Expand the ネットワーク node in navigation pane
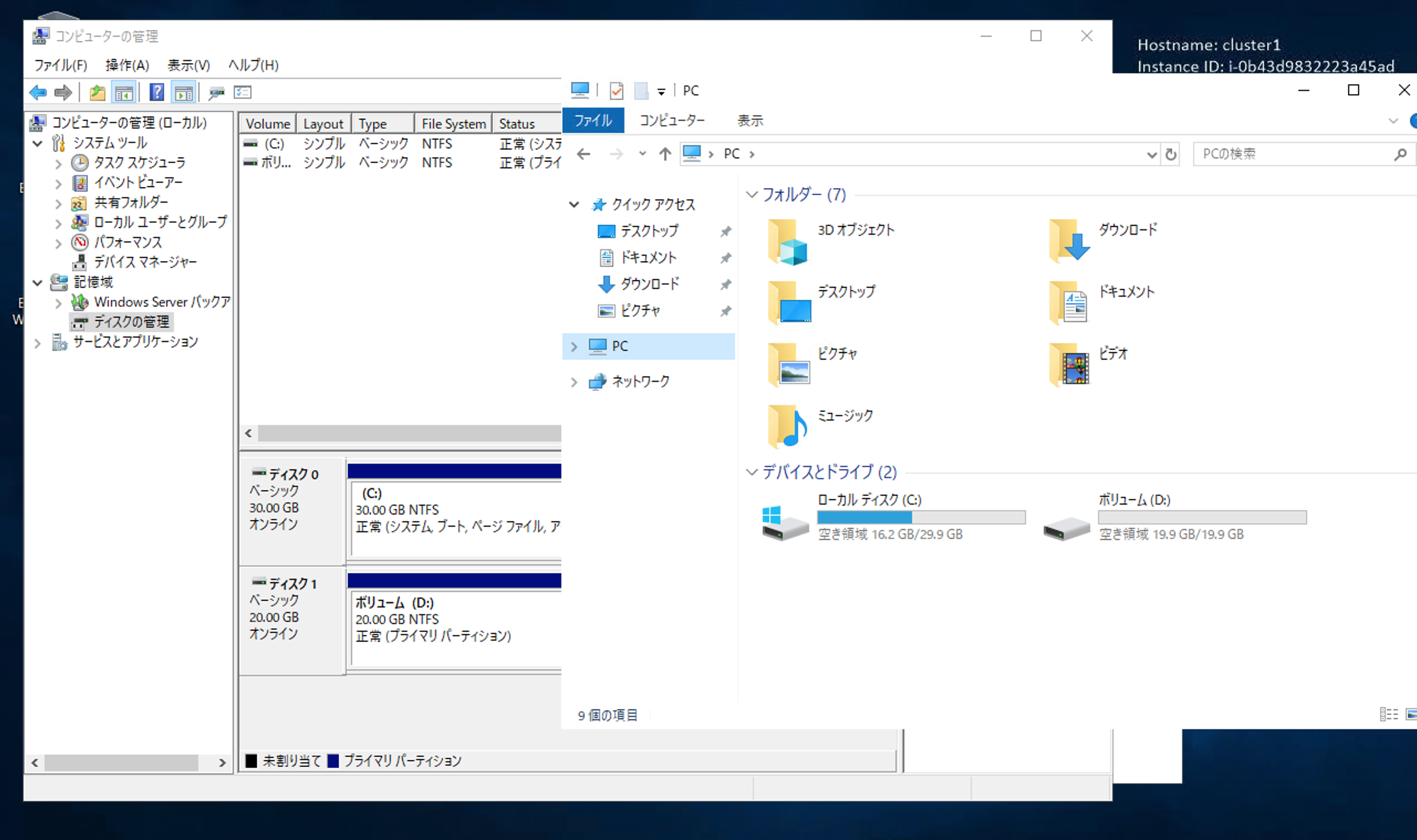The height and width of the screenshot is (840, 1417). (574, 382)
